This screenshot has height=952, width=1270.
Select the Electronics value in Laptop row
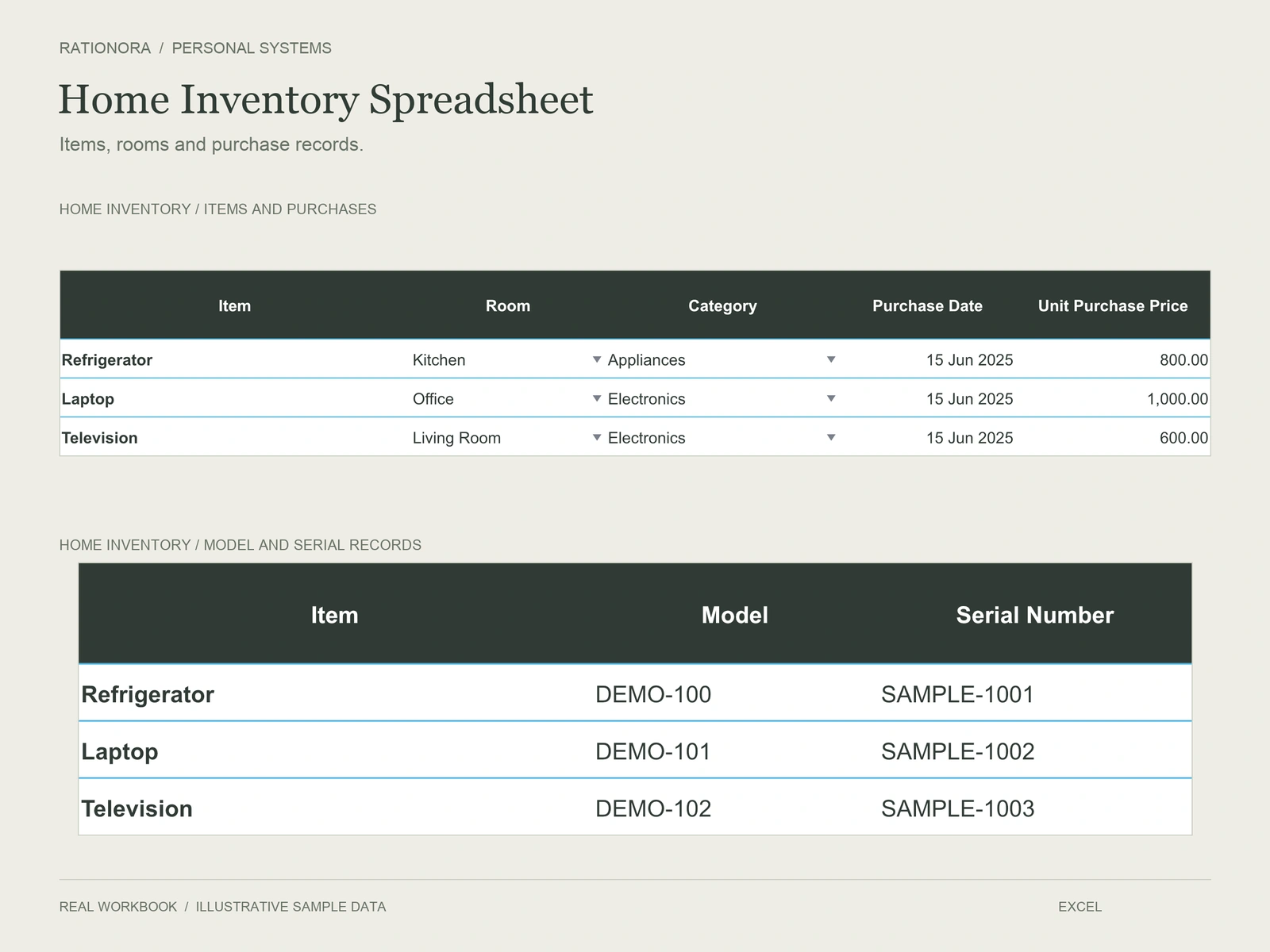[646, 399]
